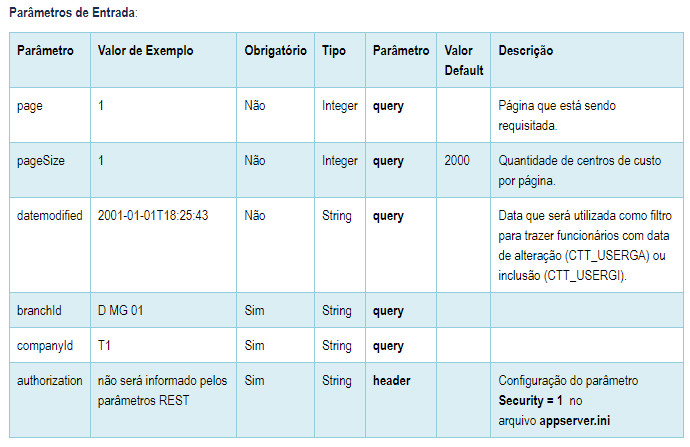
Task: Select the "pageSize" parameter name cell
Action: 41,161
